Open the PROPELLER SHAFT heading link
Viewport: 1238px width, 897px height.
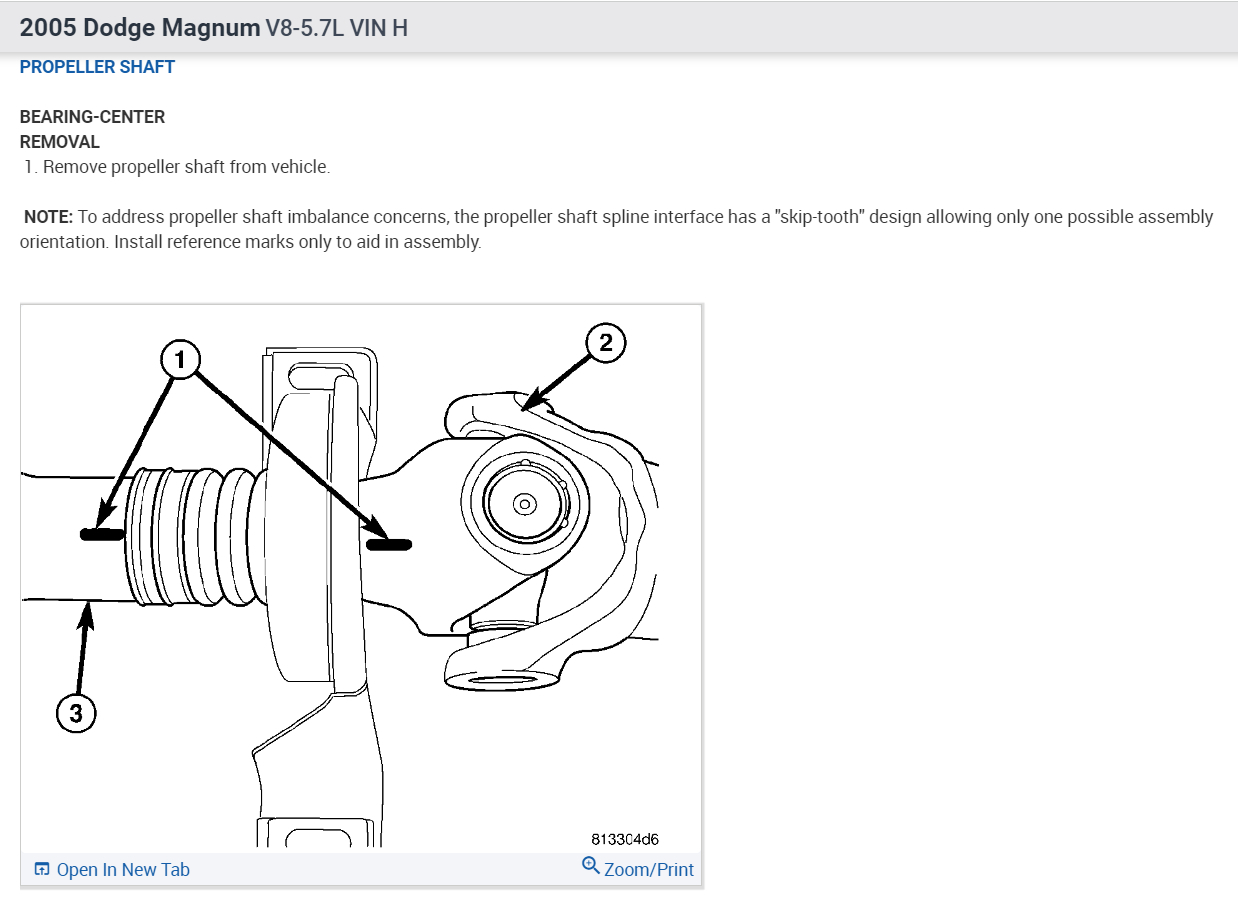tap(97, 67)
